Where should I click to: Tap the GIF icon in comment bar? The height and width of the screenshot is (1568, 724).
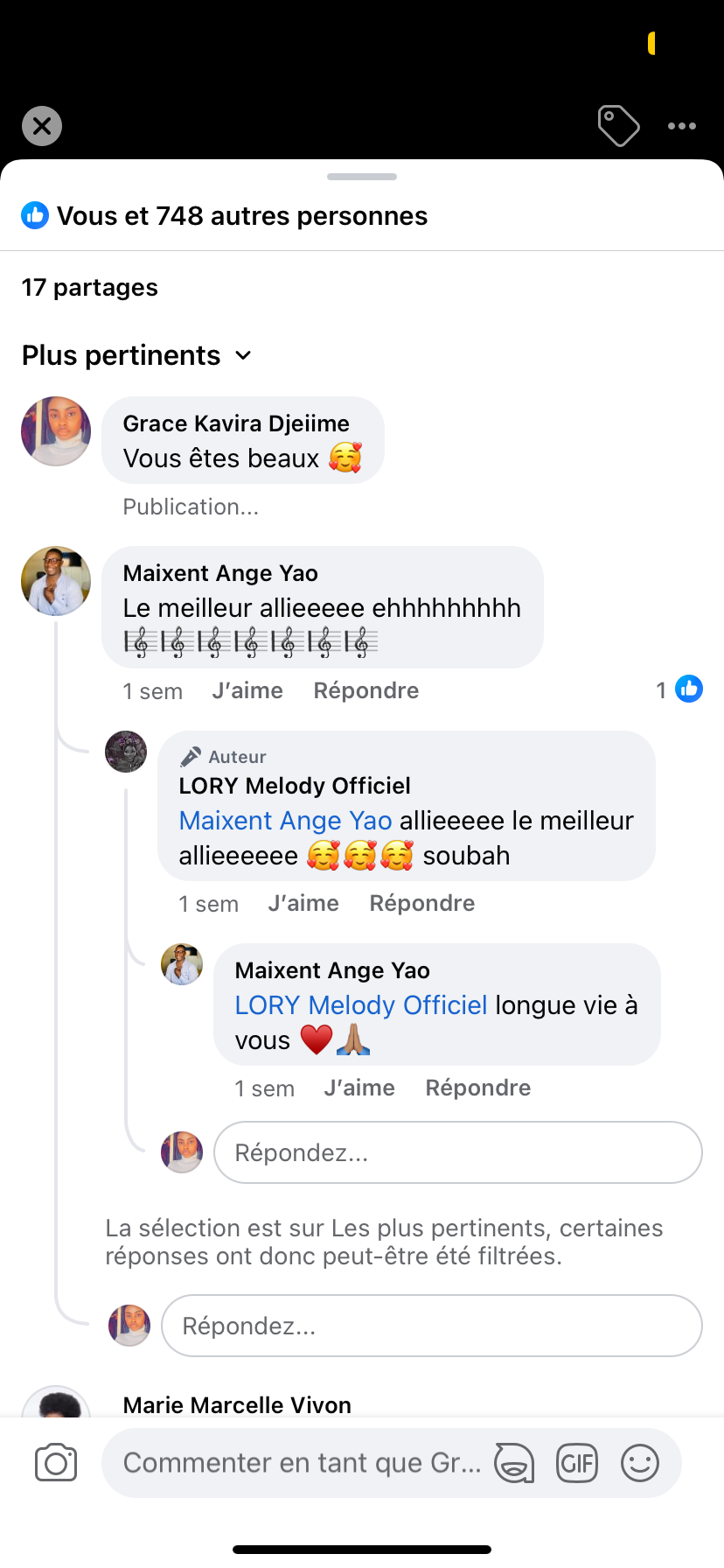coord(577,1463)
